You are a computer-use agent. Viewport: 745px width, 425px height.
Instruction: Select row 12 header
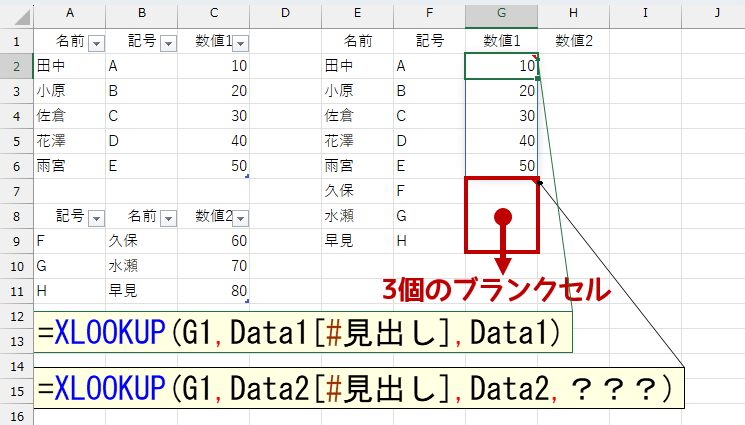[17, 316]
